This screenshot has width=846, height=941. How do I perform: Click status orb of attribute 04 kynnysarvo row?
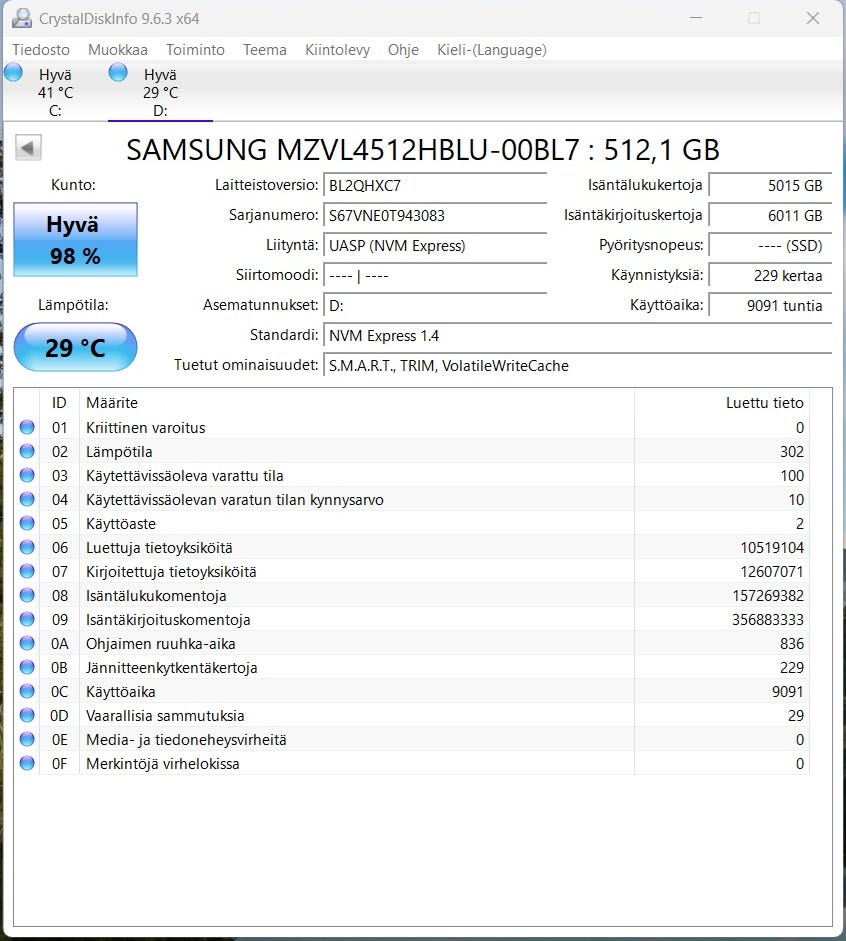click(27, 499)
